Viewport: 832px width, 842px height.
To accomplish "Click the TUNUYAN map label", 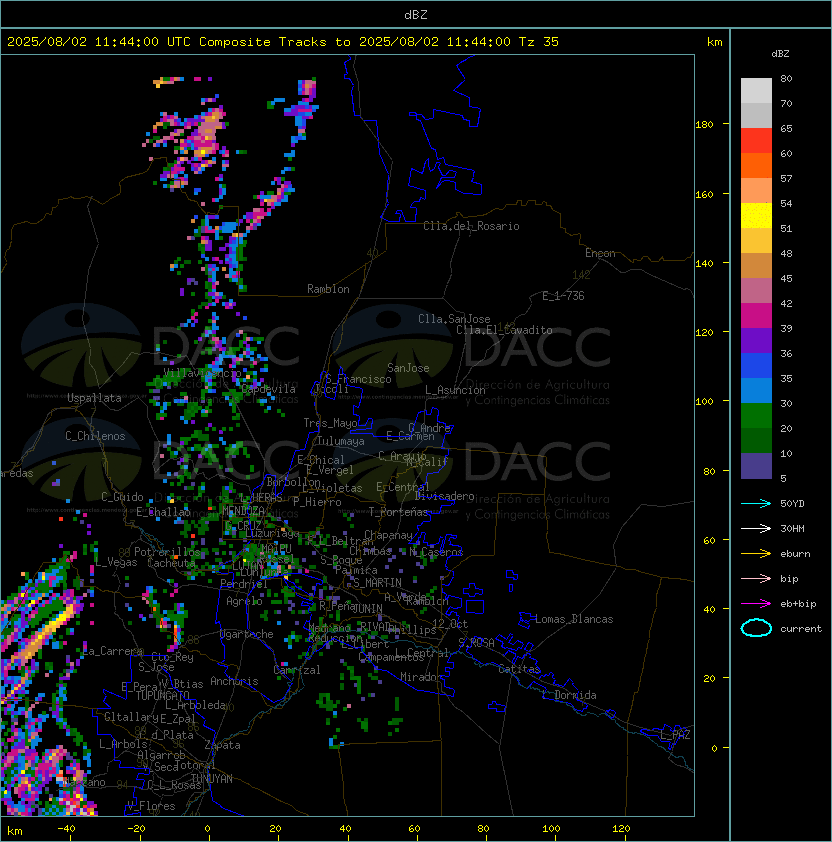I will pos(212,779).
